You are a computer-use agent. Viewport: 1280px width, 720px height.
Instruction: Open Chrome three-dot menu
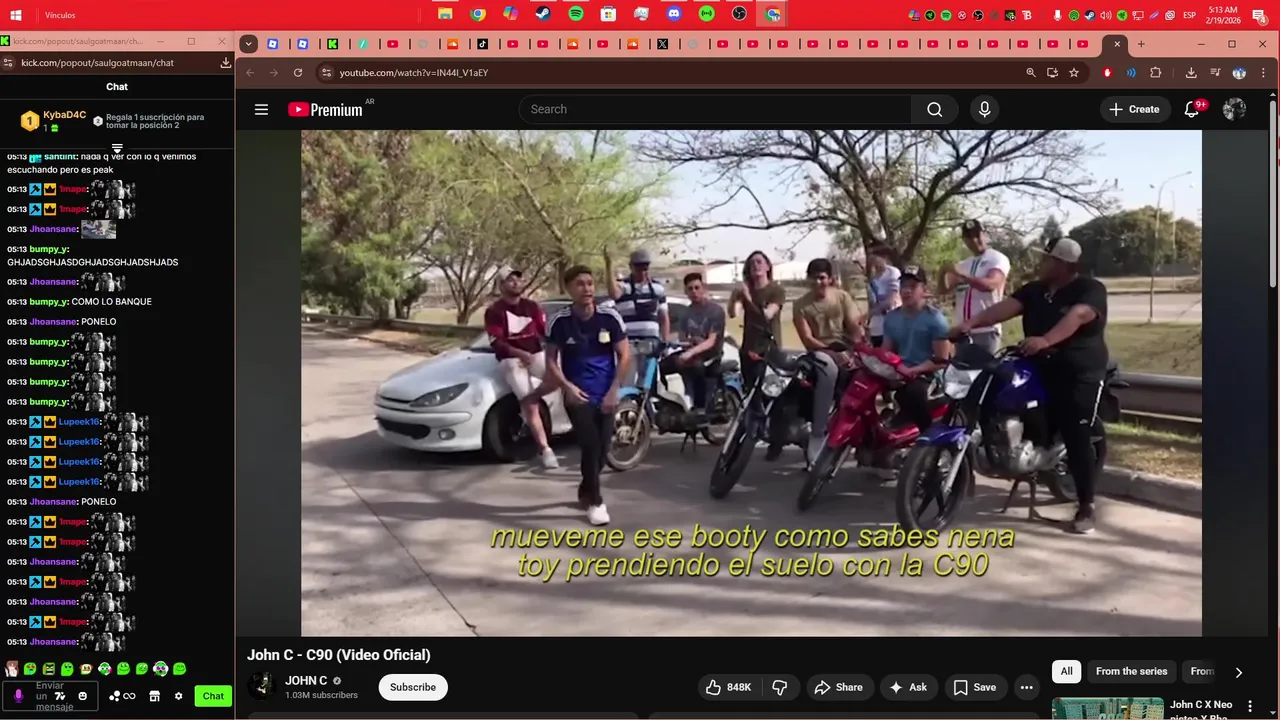[1264, 73]
